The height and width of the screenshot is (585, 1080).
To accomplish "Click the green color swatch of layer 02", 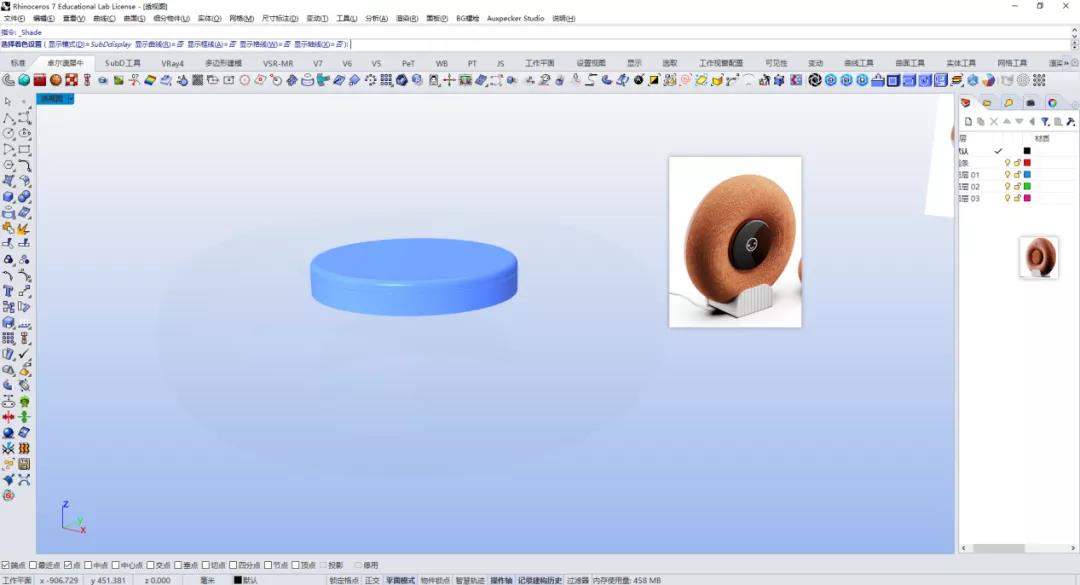I will [1027, 187].
